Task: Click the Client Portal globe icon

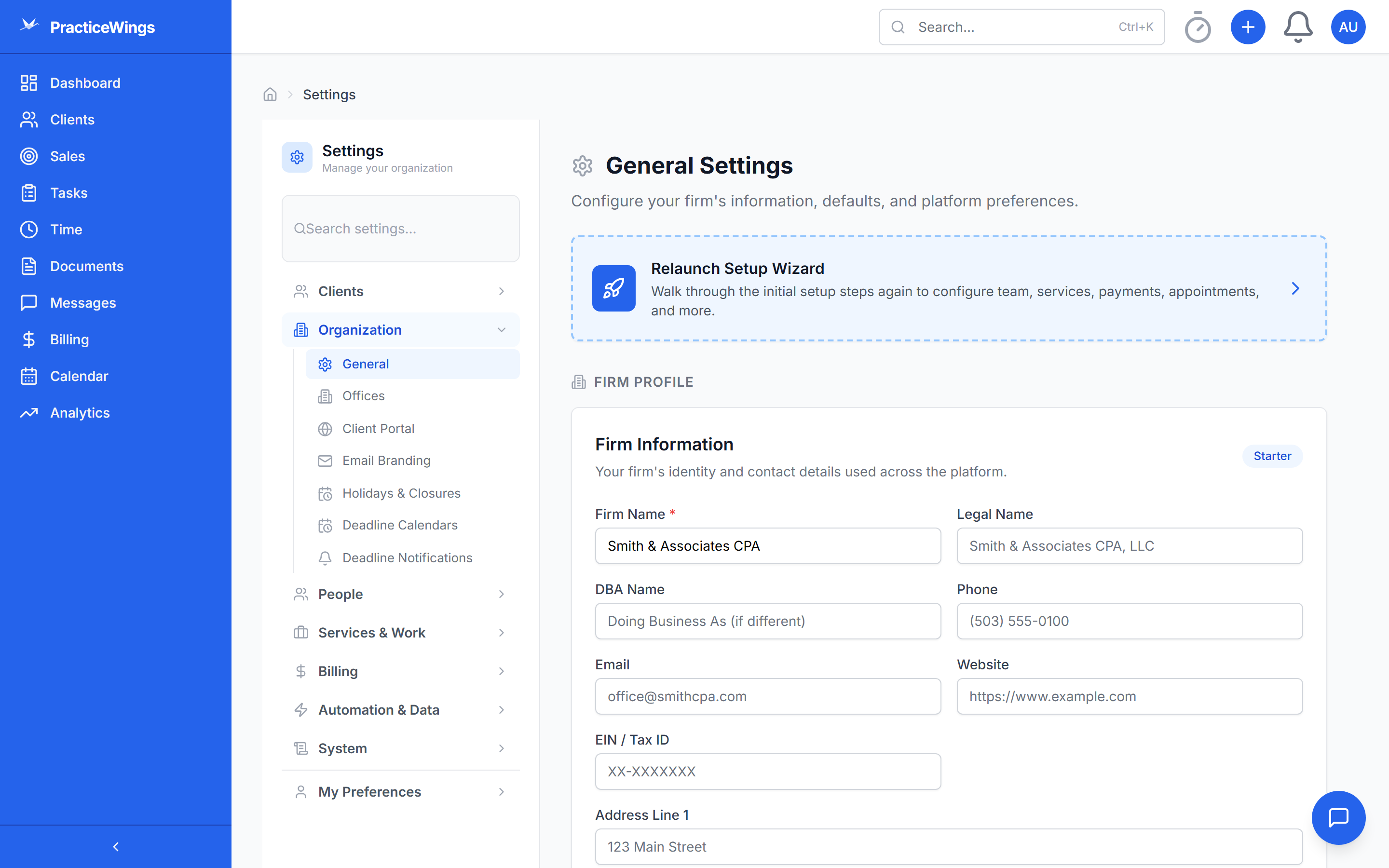Action: click(x=325, y=429)
